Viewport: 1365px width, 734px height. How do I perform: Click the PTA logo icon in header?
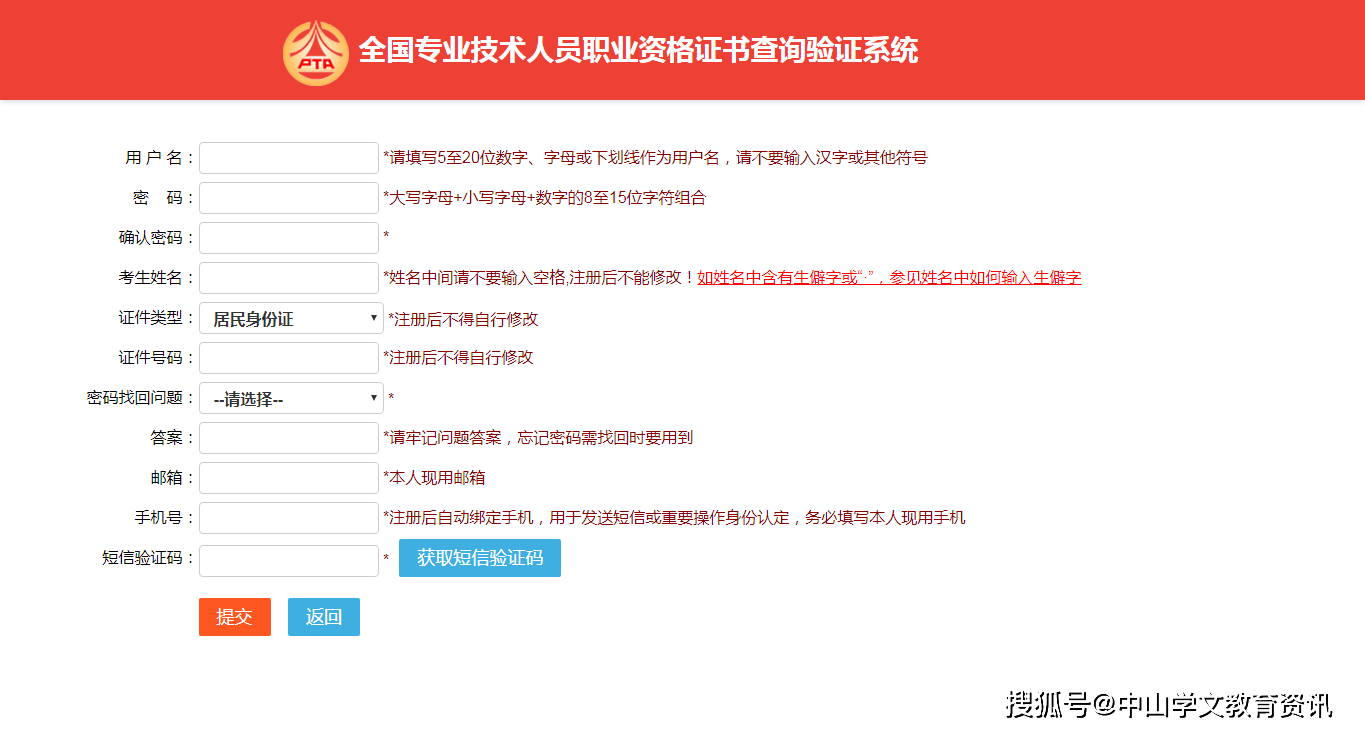(315, 52)
